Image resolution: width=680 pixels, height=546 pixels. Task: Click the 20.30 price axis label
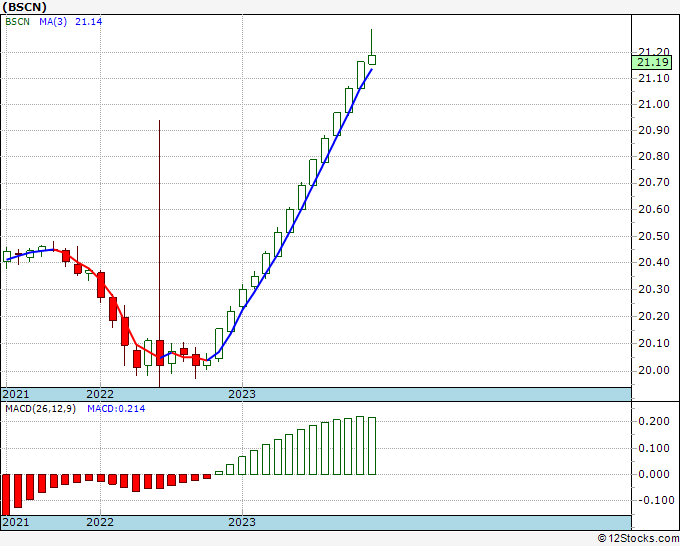coord(654,289)
